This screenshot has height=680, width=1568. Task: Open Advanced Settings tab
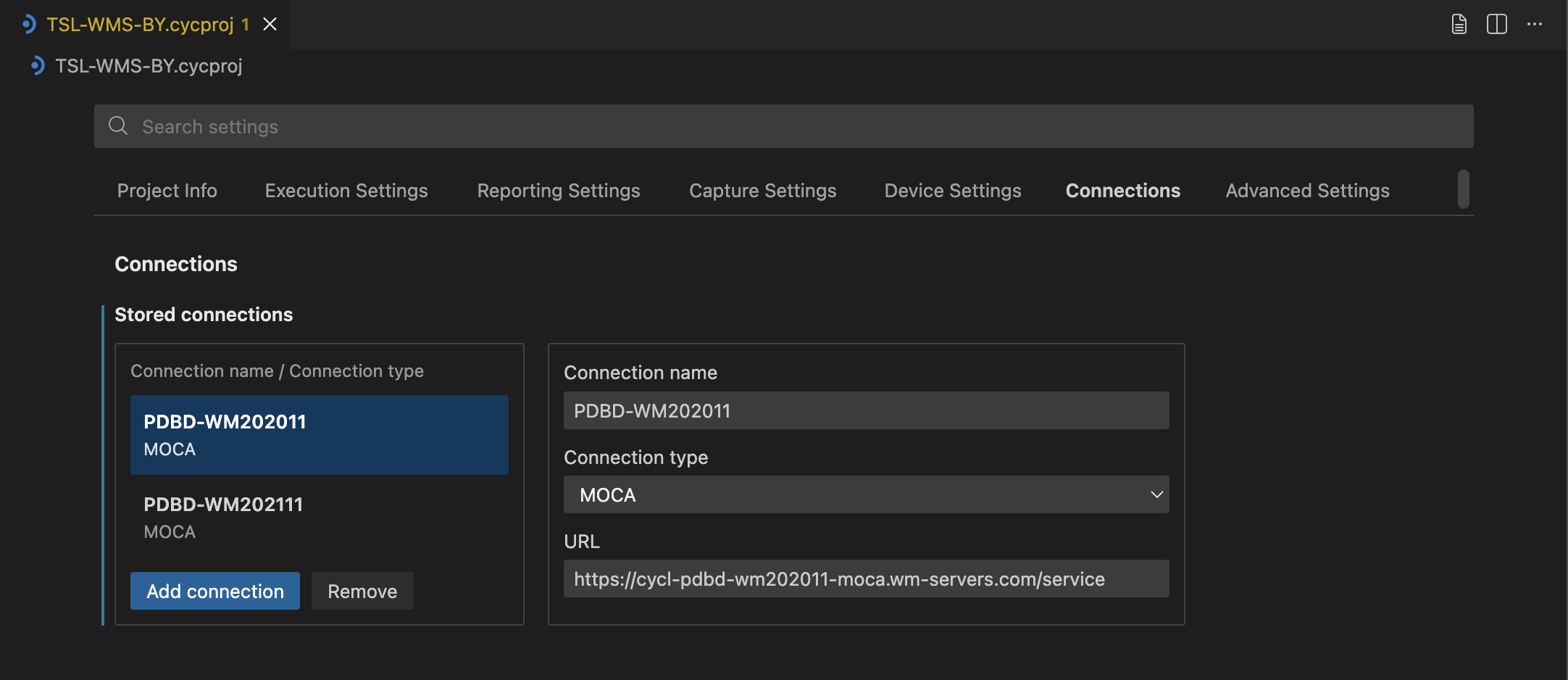pos(1307,191)
